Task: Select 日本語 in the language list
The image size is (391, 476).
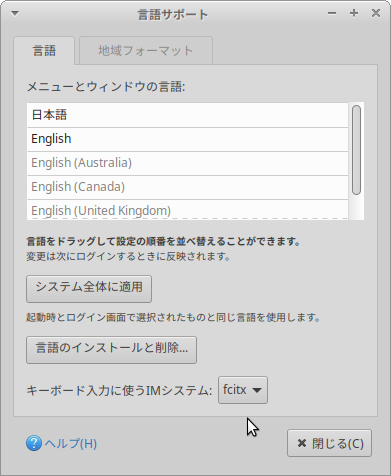Action: point(188,115)
